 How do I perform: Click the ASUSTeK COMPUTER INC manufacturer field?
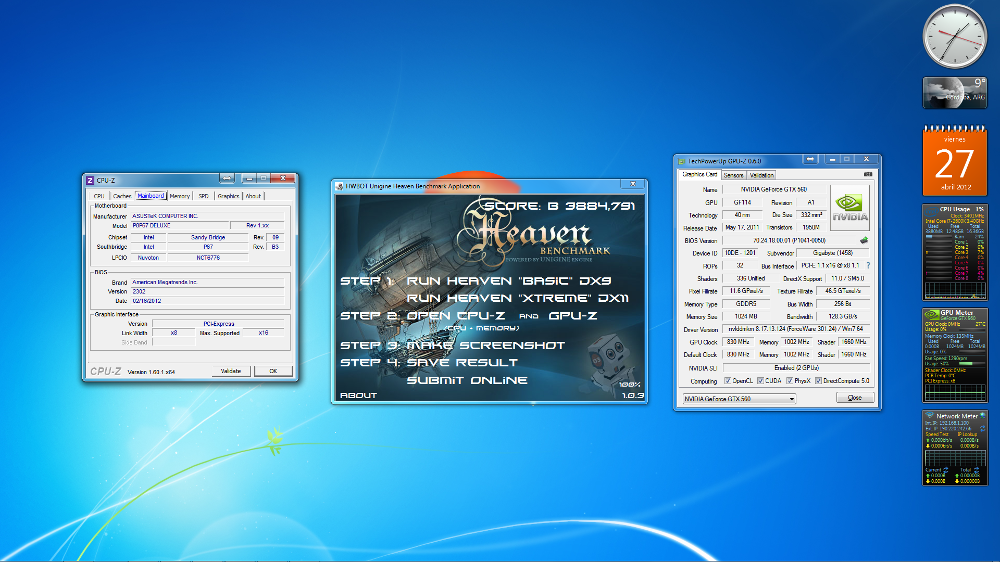click(207, 216)
